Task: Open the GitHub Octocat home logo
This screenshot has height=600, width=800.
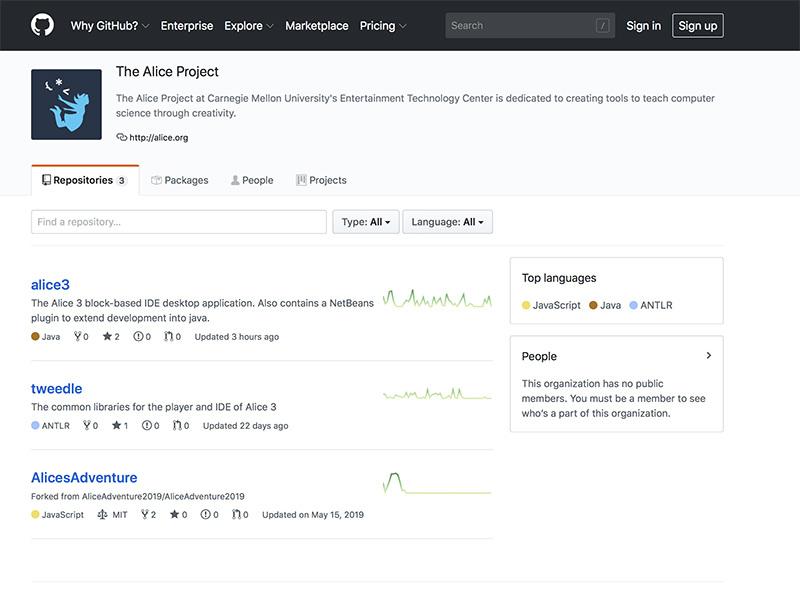Action: pos(42,25)
